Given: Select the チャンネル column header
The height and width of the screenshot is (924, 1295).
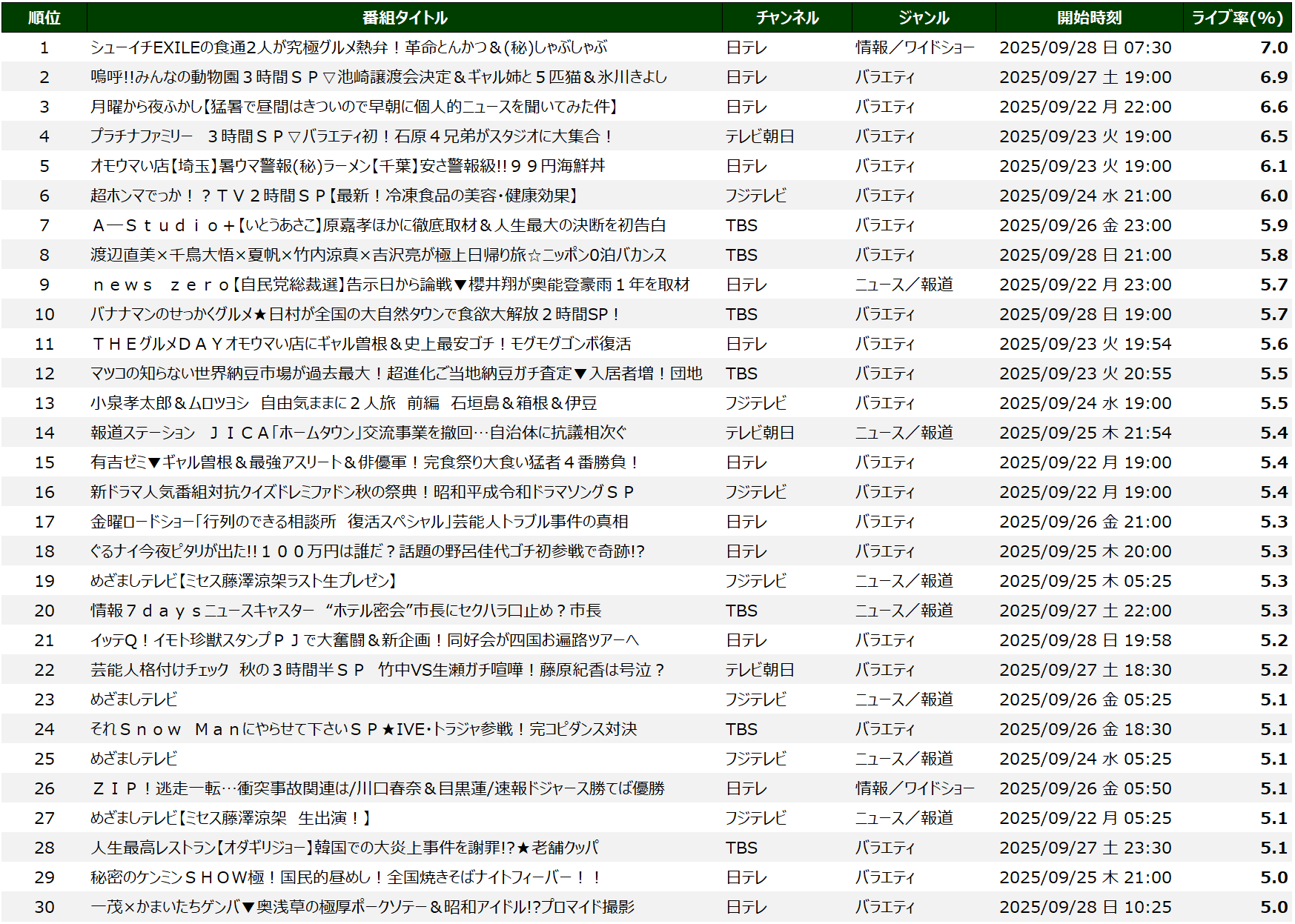Looking at the screenshot, I should click(x=786, y=18).
